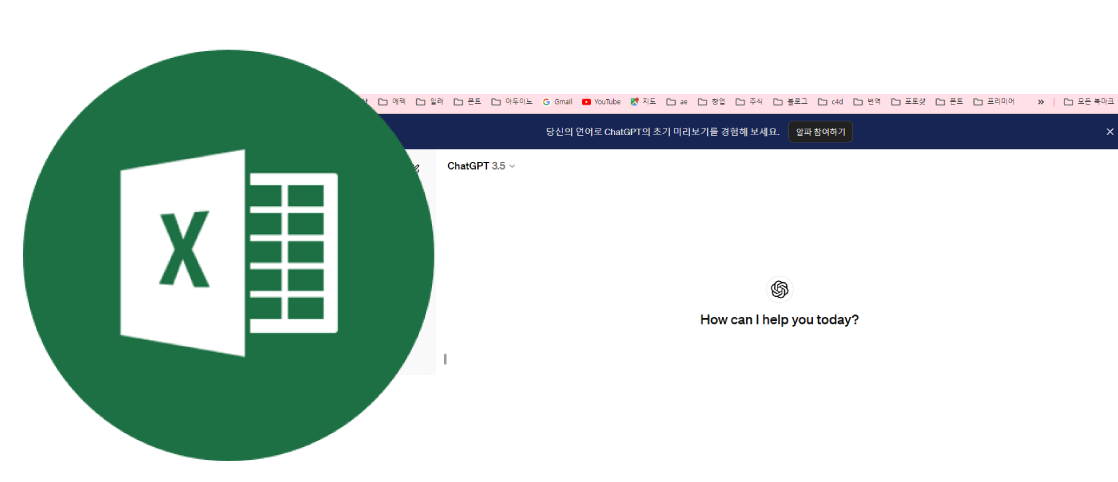This screenshot has height=482, width=1118.
Task: Open the 창업 bookmark folder
Action: [712, 102]
